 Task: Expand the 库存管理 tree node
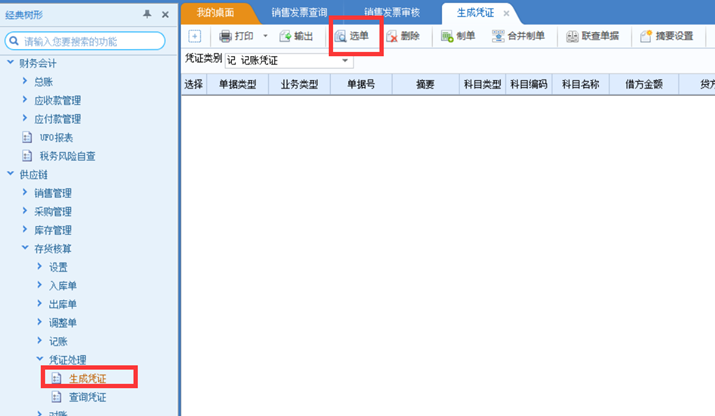click(25, 229)
